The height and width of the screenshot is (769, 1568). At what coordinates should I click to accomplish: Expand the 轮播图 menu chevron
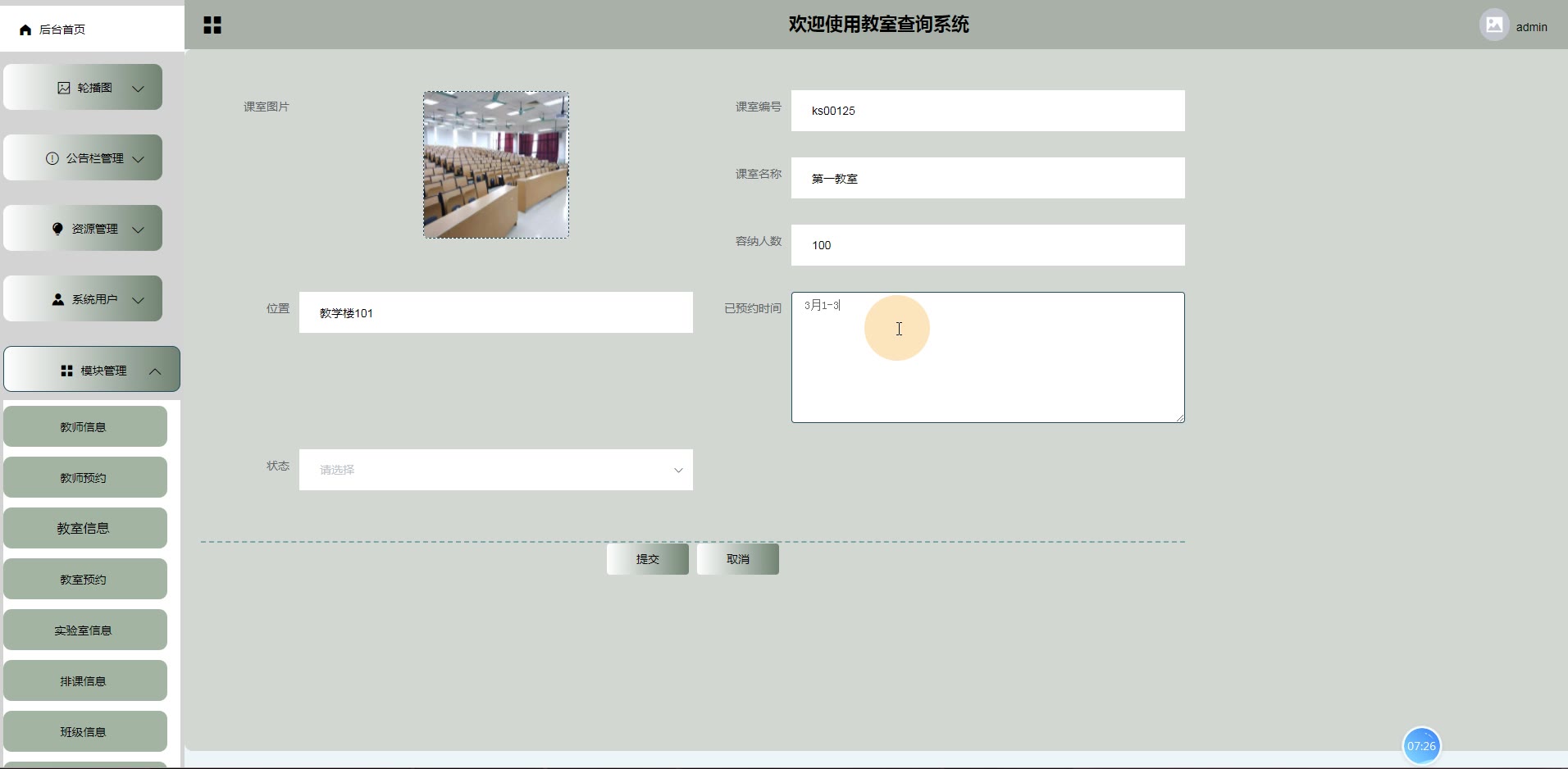point(139,89)
